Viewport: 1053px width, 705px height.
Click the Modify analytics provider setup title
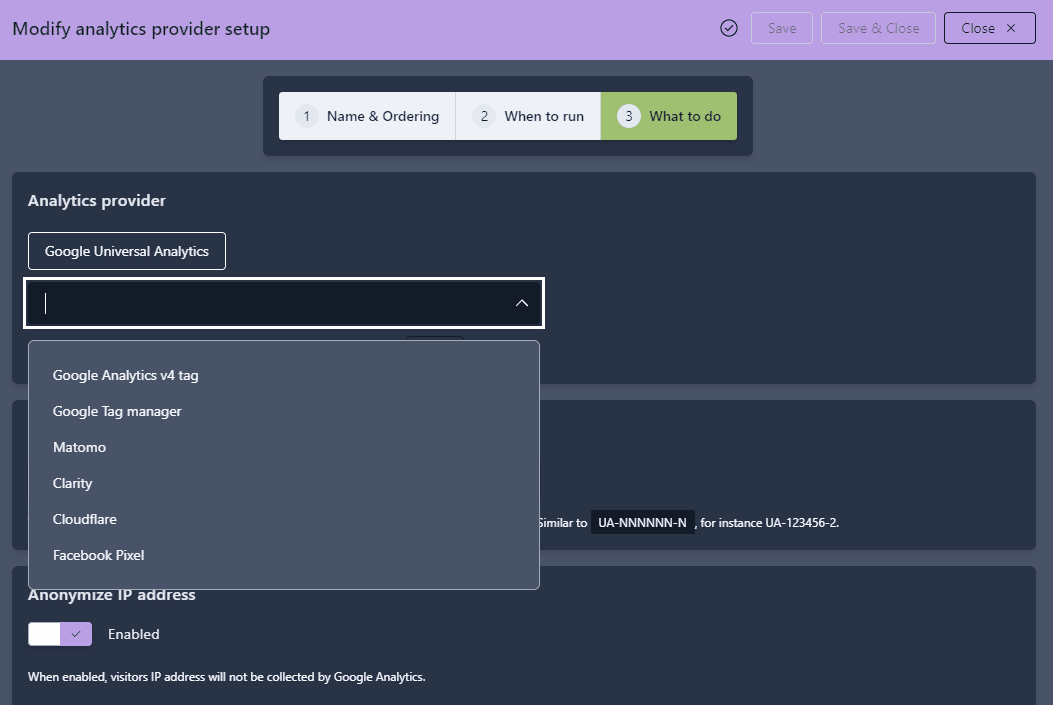click(x=141, y=29)
